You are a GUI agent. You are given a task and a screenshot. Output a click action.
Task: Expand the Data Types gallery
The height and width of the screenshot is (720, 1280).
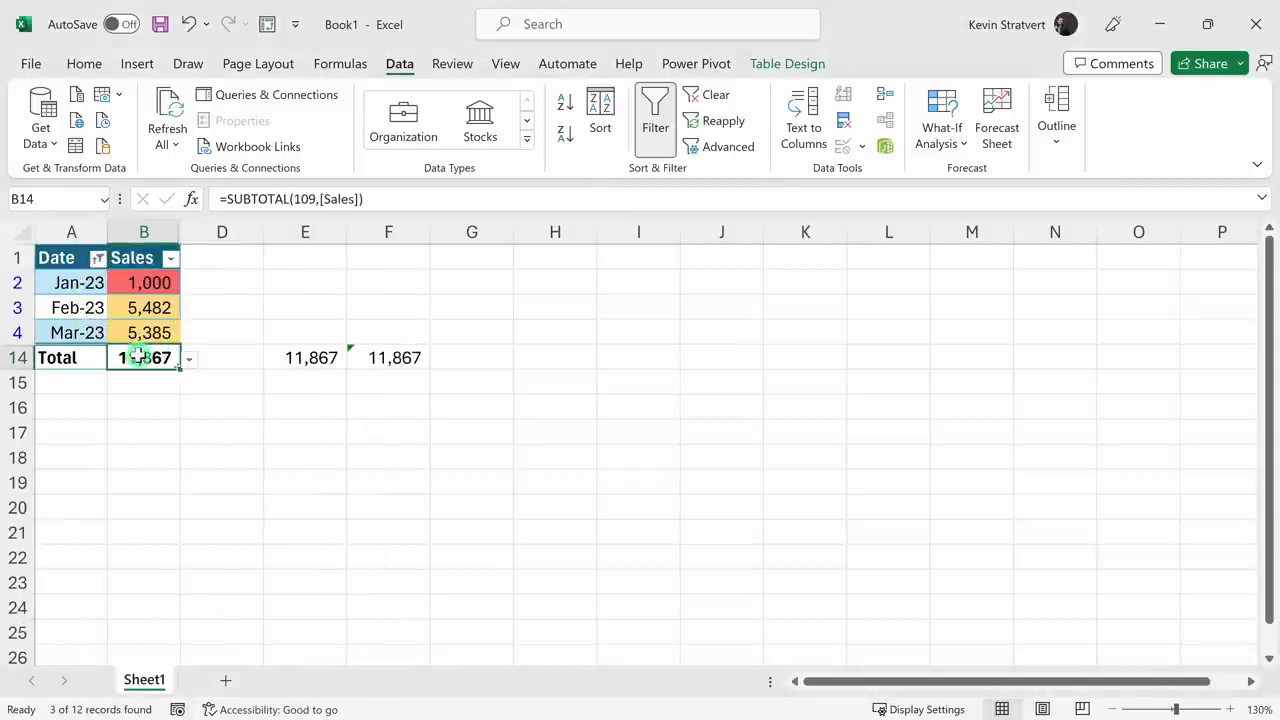pyautogui.click(x=527, y=139)
